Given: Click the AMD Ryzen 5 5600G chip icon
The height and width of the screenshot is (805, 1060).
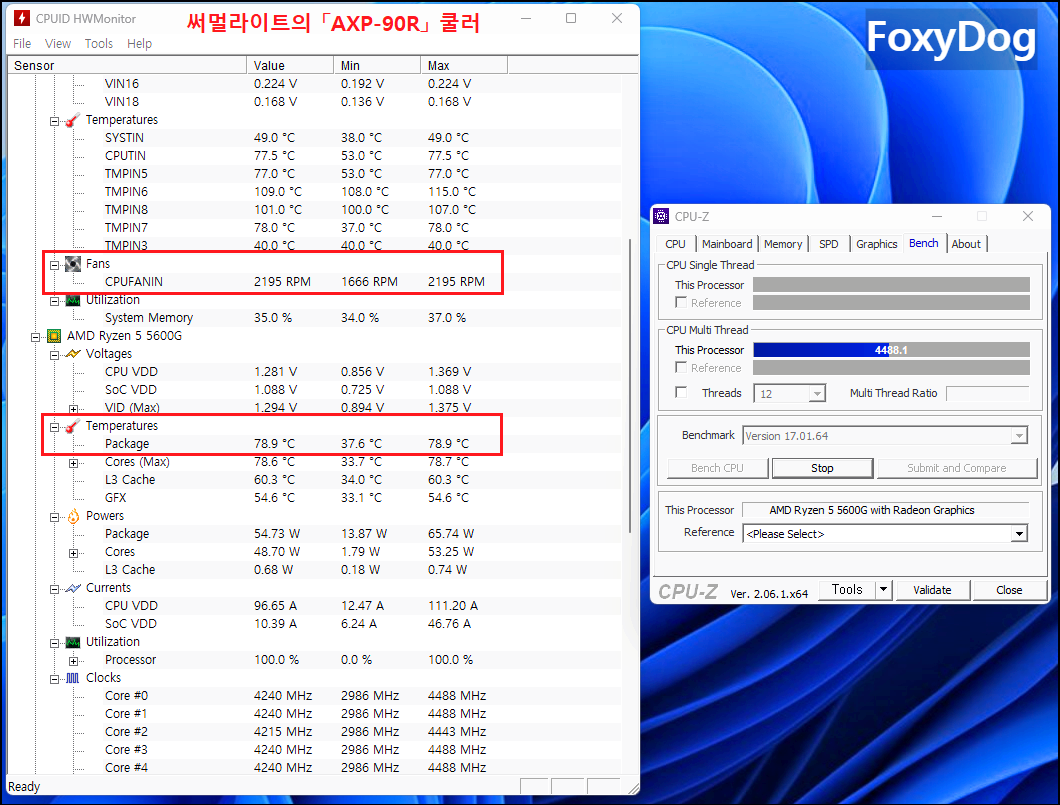Looking at the screenshot, I should click(53, 336).
